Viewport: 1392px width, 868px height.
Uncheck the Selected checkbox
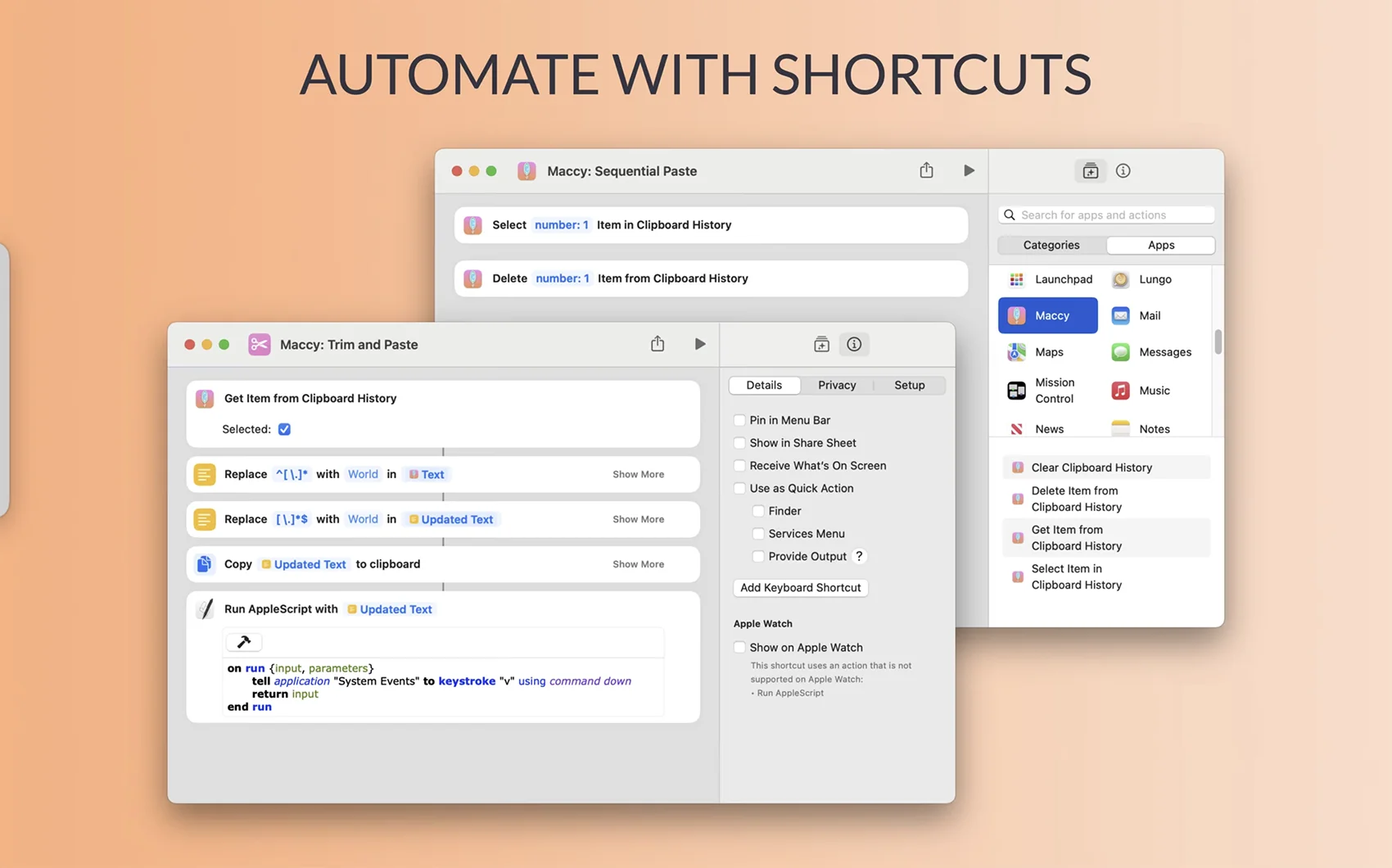point(284,429)
